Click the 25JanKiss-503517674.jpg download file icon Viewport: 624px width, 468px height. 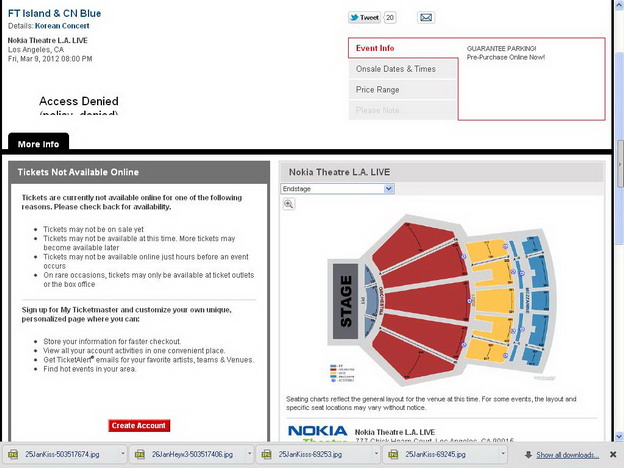click(x=13, y=454)
